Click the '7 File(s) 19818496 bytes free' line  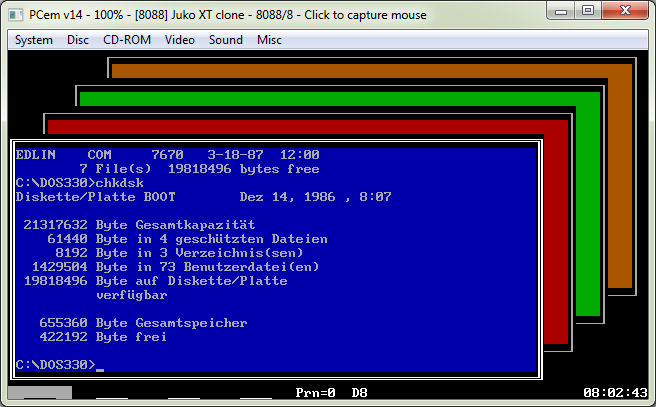click(x=199, y=169)
